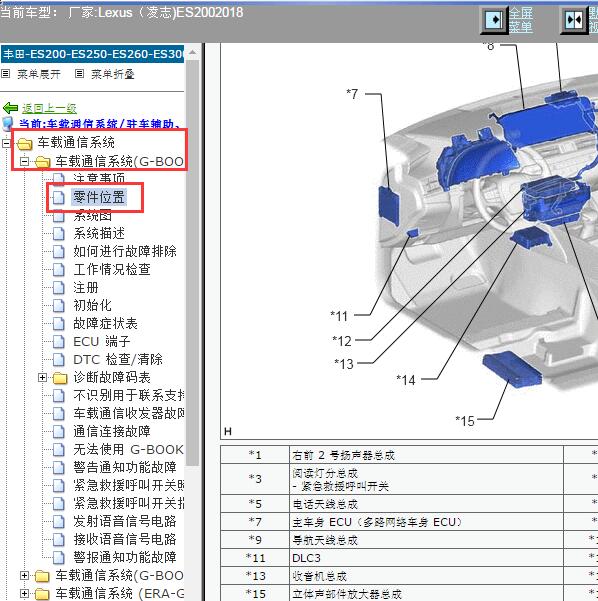Image resolution: width=598 pixels, height=601 pixels.
Task: Click the split view icon at top right
Action: tap(574, 19)
